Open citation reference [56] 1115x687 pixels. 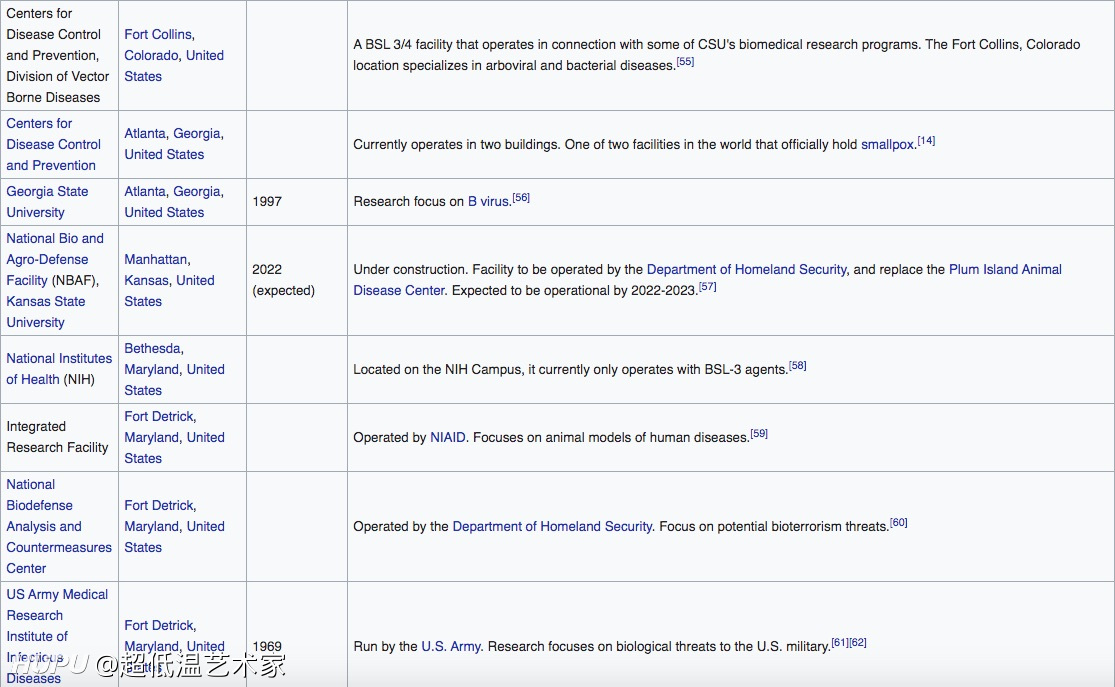point(521,198)
